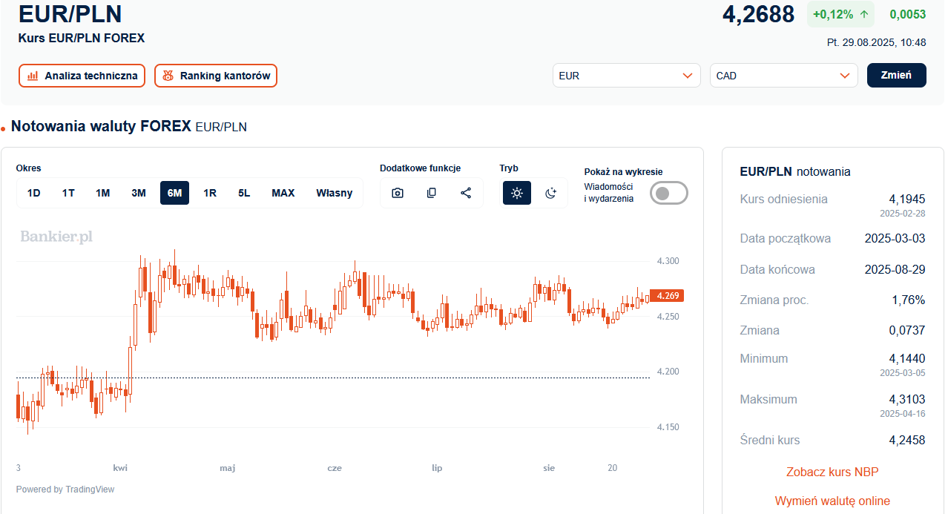The height and width of the screenshot is (514, 948).
Task: Select the 1M period tab
Action: click(103, 193)
